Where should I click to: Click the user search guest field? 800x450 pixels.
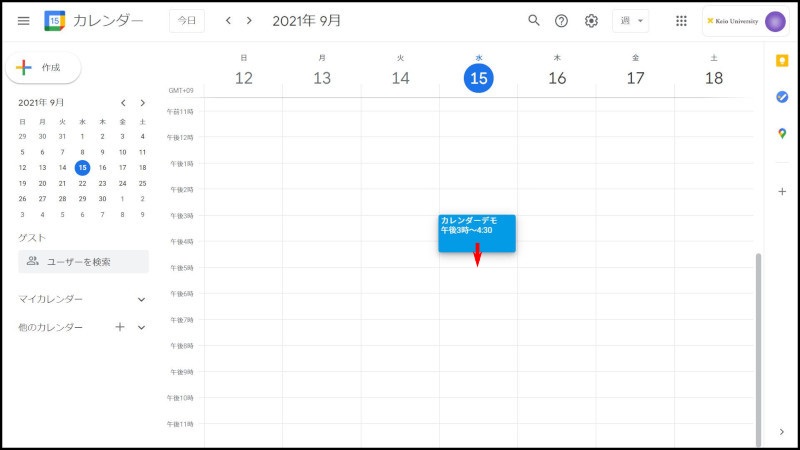pos(84,262)
